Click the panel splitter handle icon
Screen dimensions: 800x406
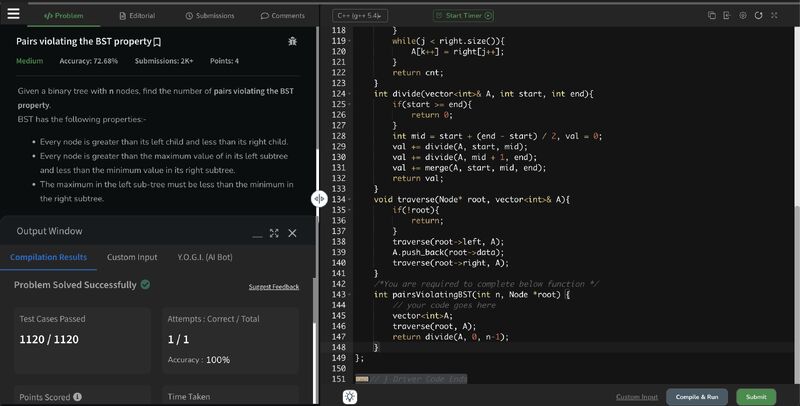[319, 198]
